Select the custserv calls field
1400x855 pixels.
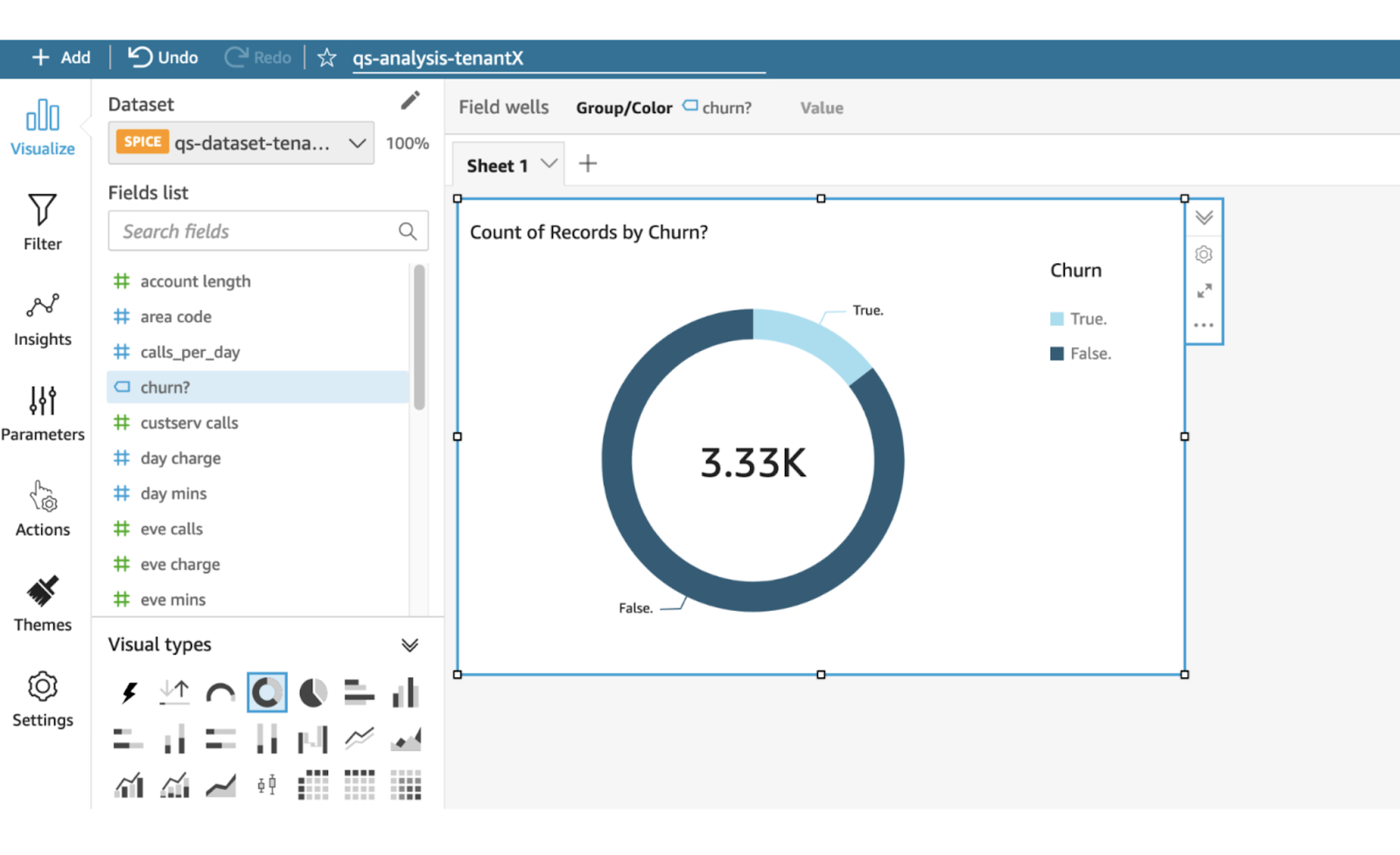pos(189,423)
